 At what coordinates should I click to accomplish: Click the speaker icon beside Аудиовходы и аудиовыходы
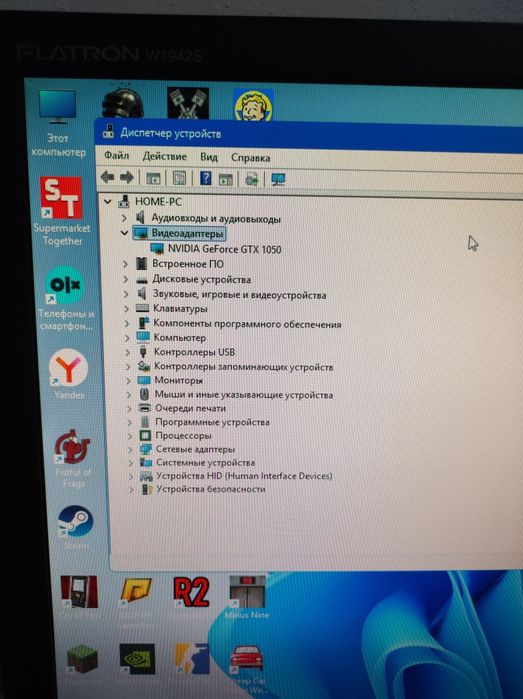pyautogui.click(x=140, y=218)
